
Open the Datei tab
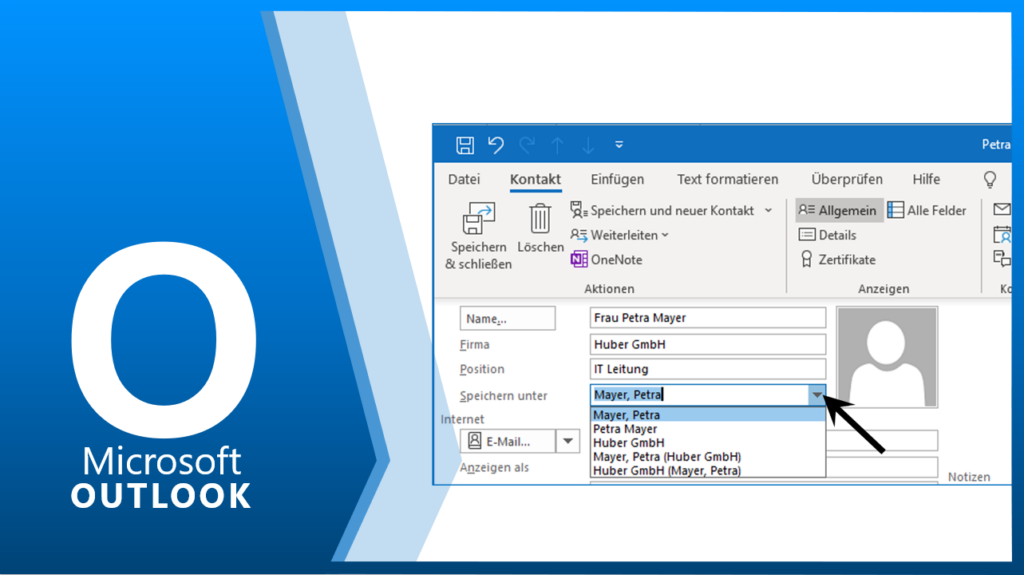coord(464,179)
